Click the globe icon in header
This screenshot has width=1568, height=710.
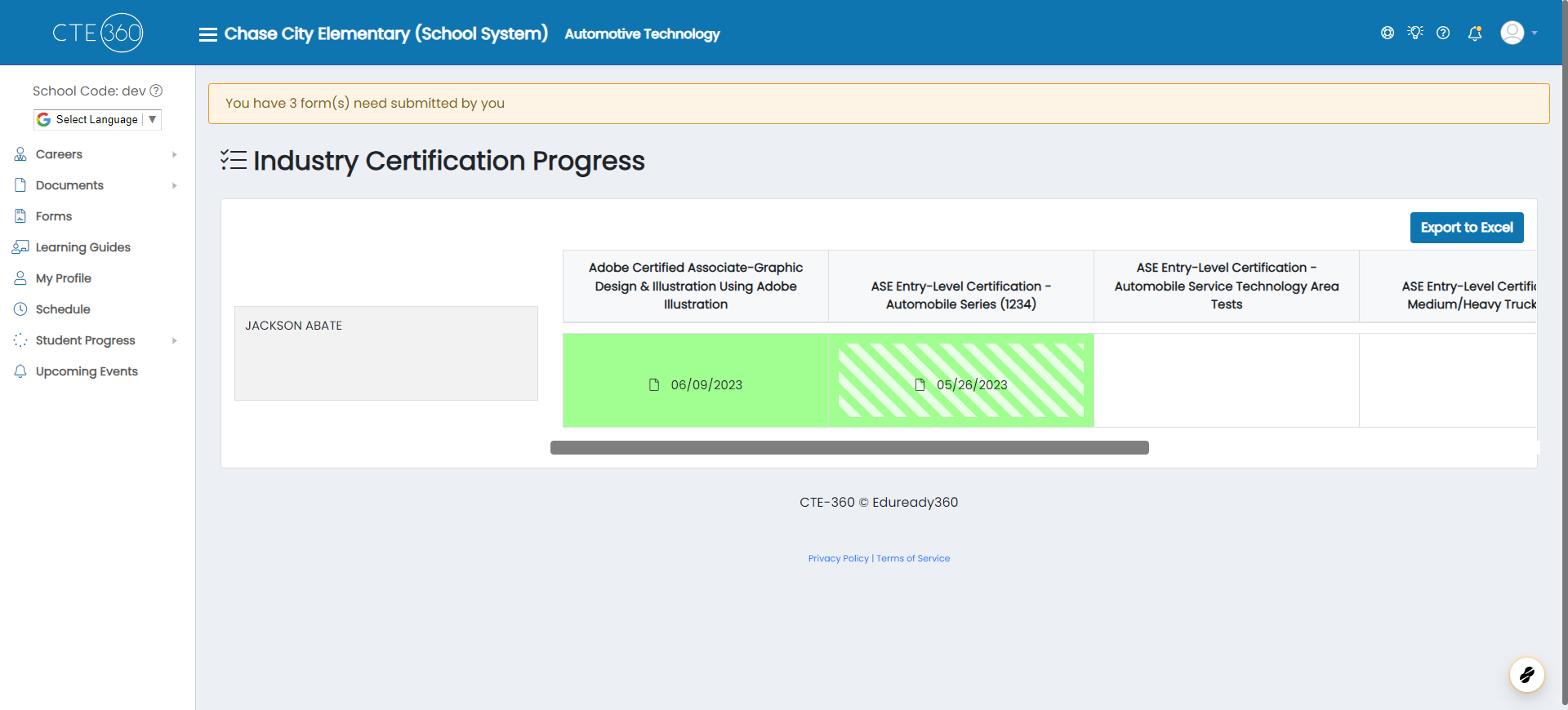[x=1388, y=33]
